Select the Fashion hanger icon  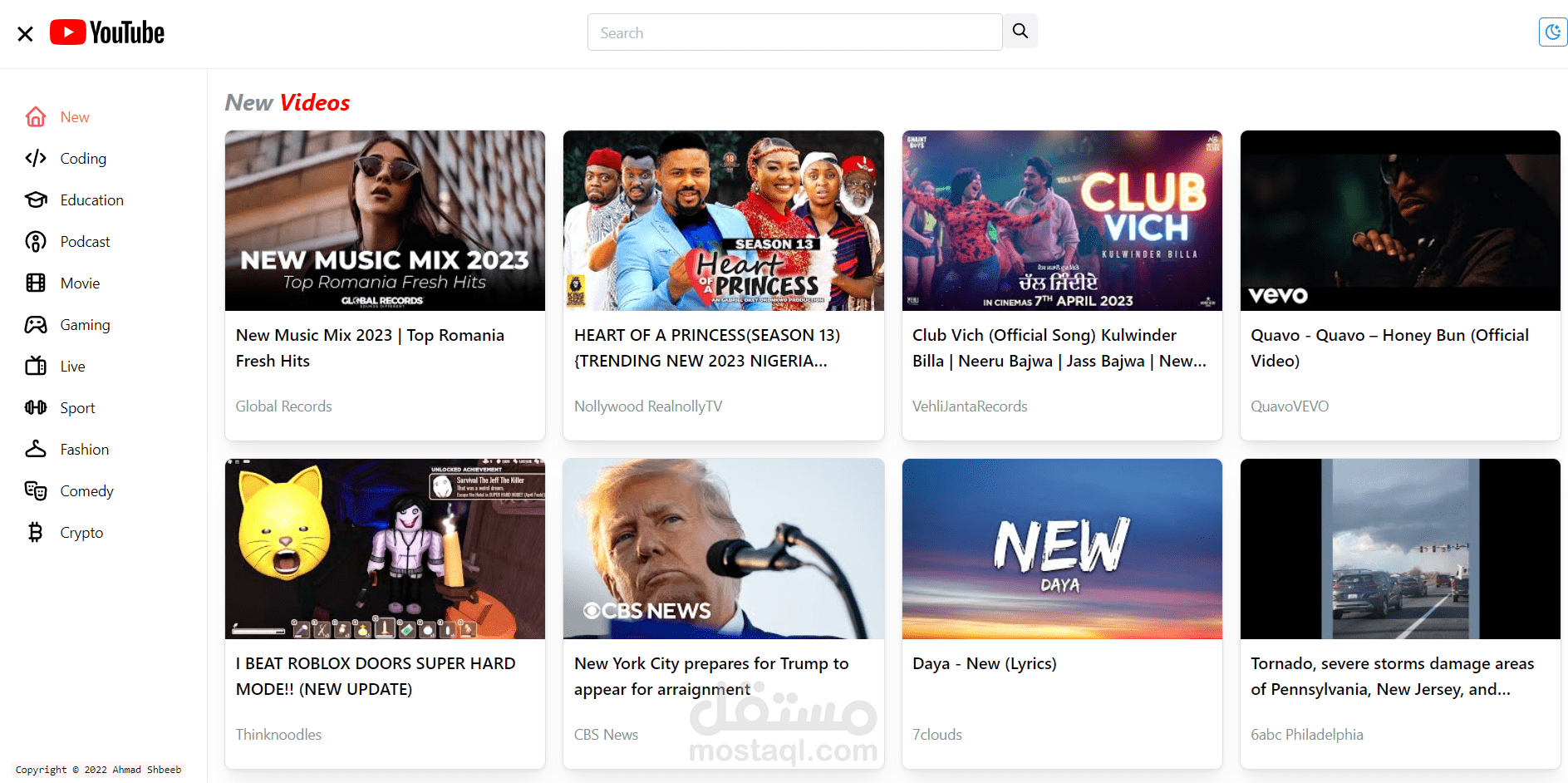[x=36, y=450]
